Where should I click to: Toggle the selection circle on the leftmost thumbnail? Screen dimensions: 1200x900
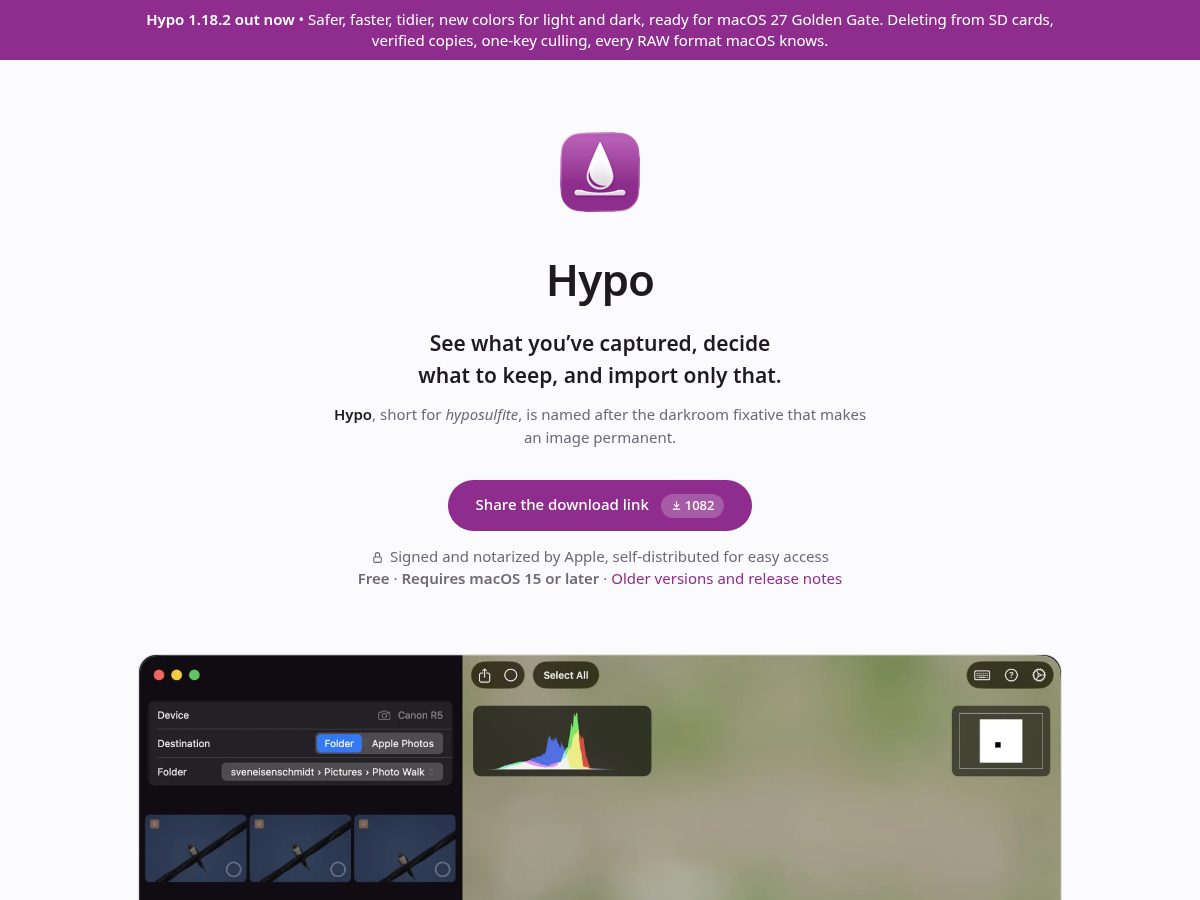point(233,869)
